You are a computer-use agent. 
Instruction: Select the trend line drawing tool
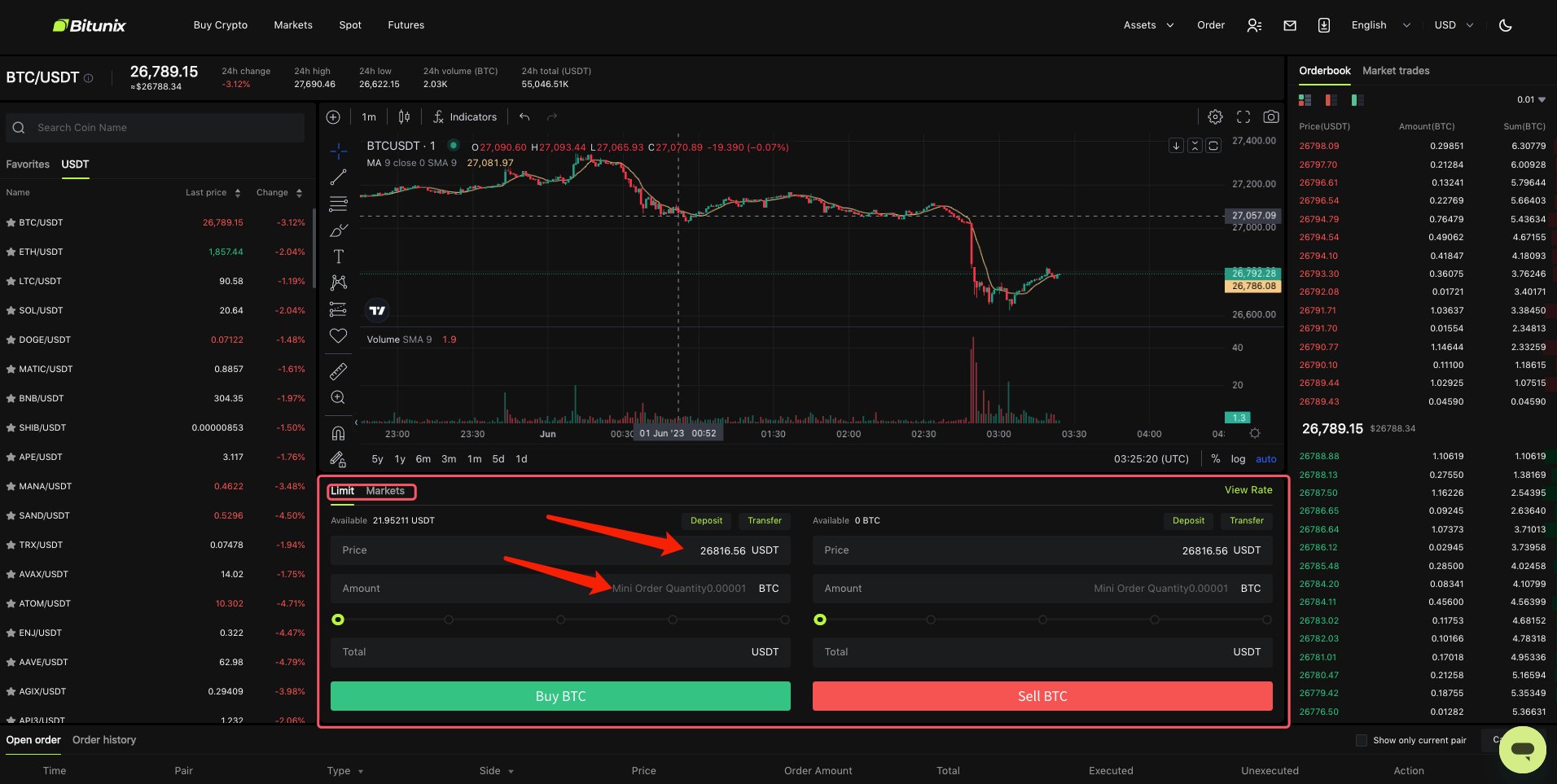[x=339, y=177]
